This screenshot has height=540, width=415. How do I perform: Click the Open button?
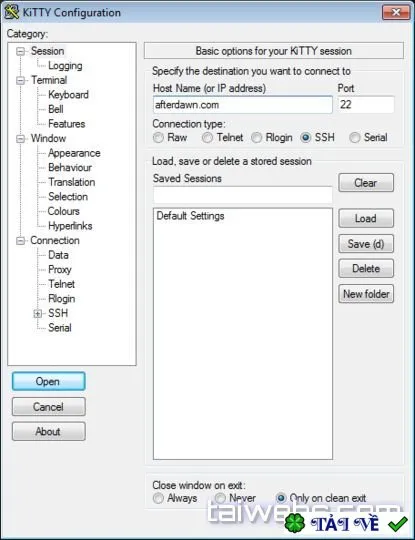(49, 381)
